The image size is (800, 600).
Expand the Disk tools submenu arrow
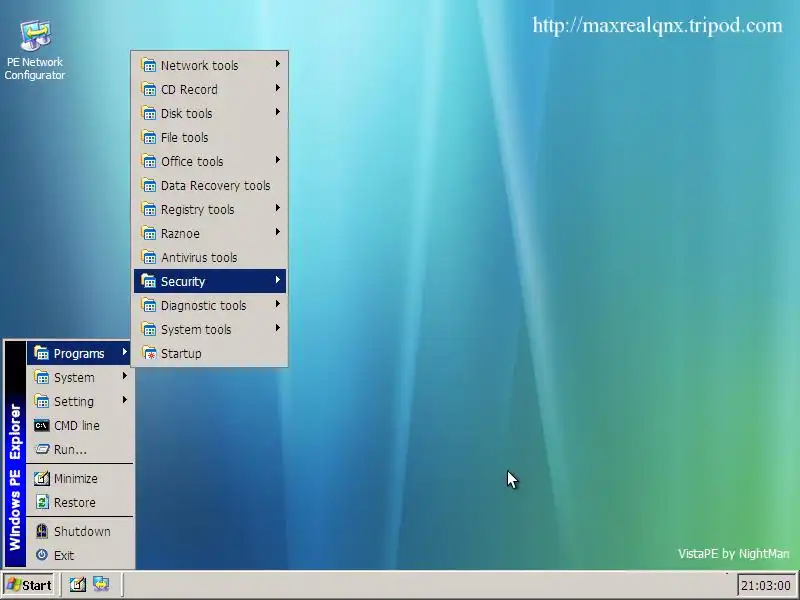pos(278,112)
